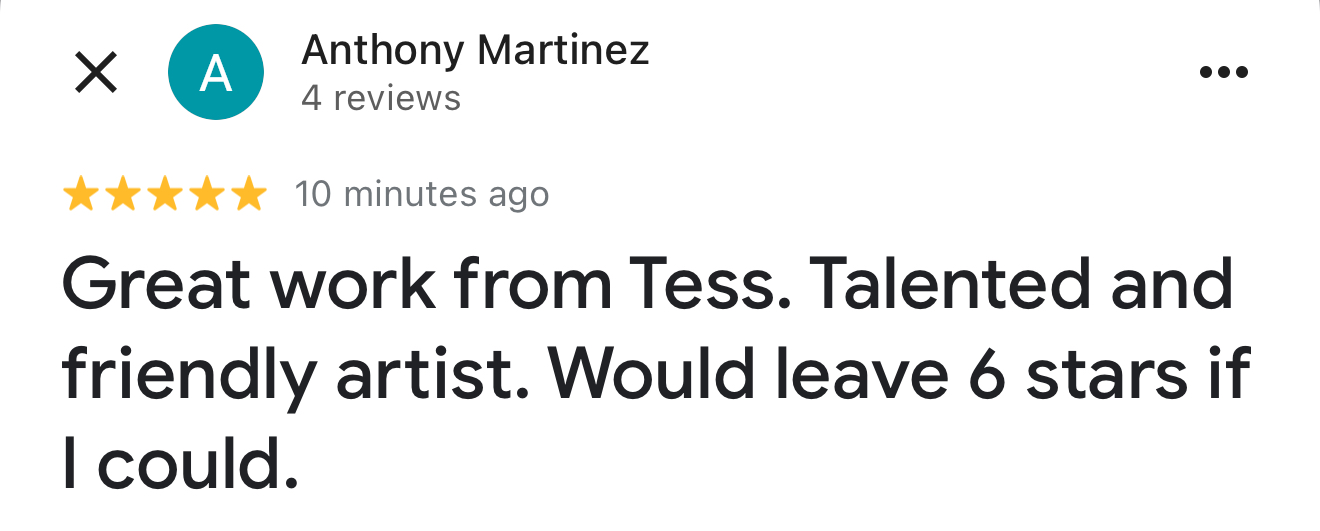Click the word "Talented" in the review
Image resolution: width=1320 pixels, height=531 pixels.
pyautogui.click(x=946, y=284)
